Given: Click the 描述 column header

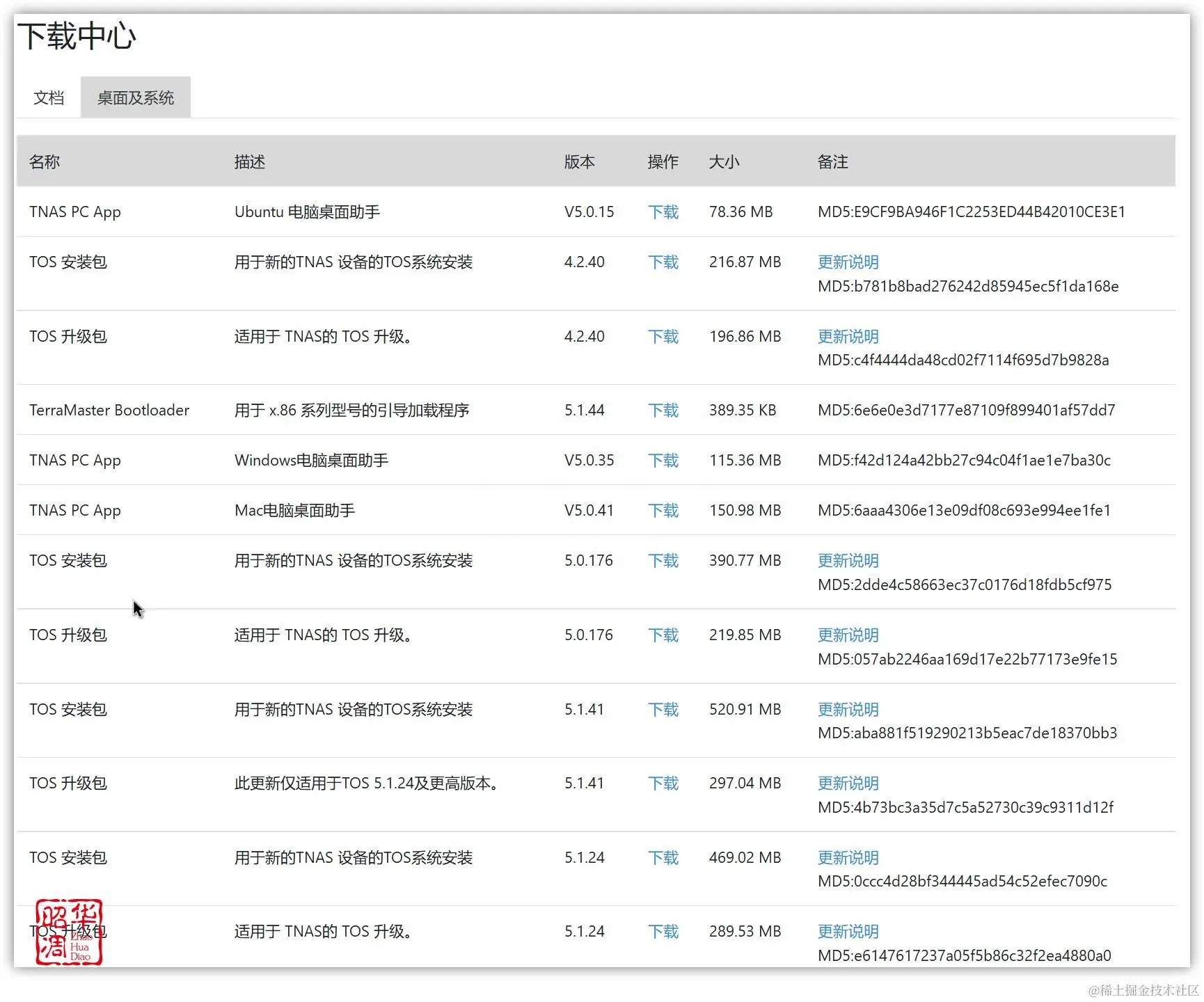Looking at the screenshot, I should pos(250,162).
